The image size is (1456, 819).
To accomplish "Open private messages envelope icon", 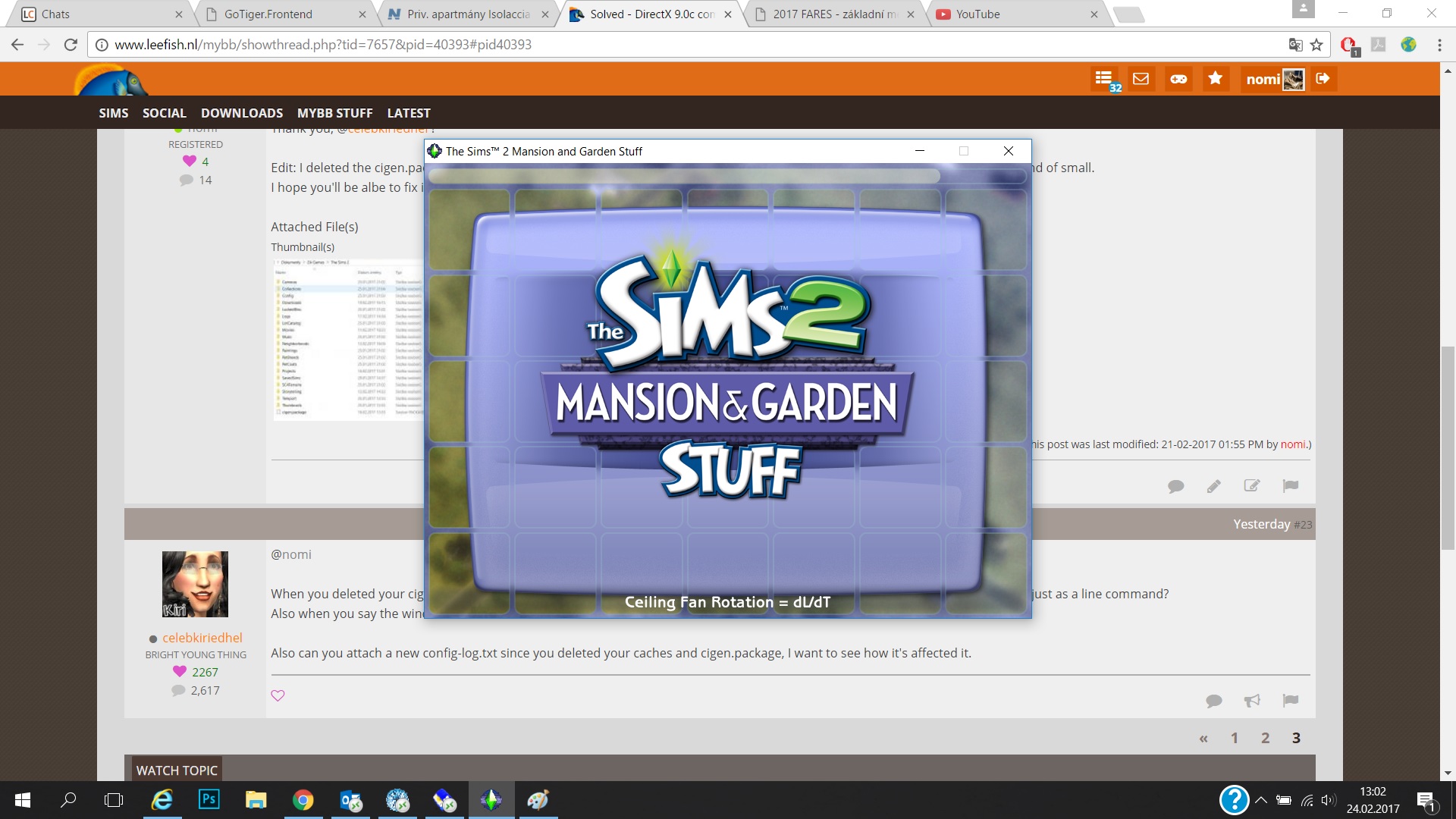I will click(1141, 79).
